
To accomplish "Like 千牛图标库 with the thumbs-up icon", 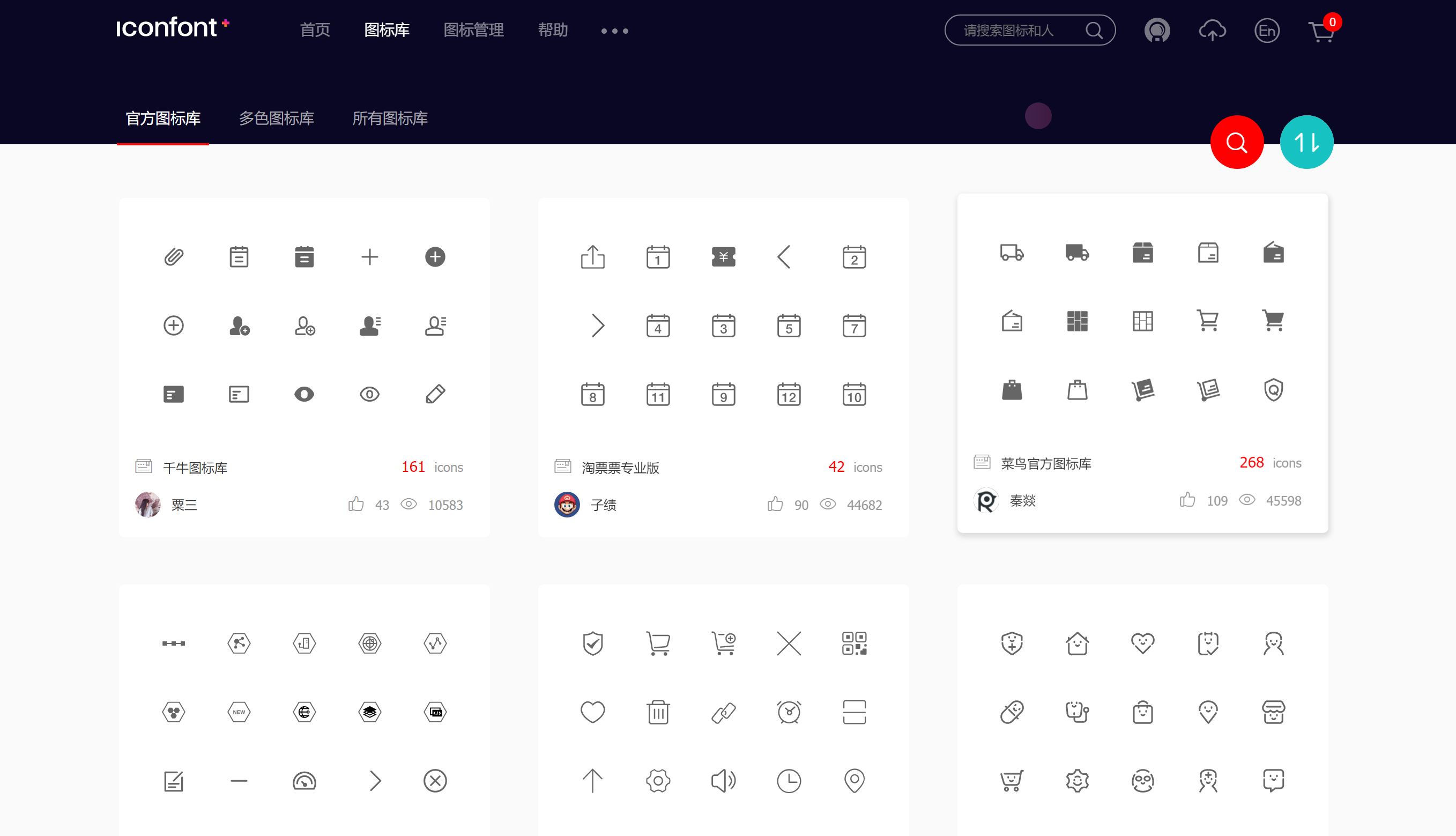I will pyautogui.click(x=356, y=504).
